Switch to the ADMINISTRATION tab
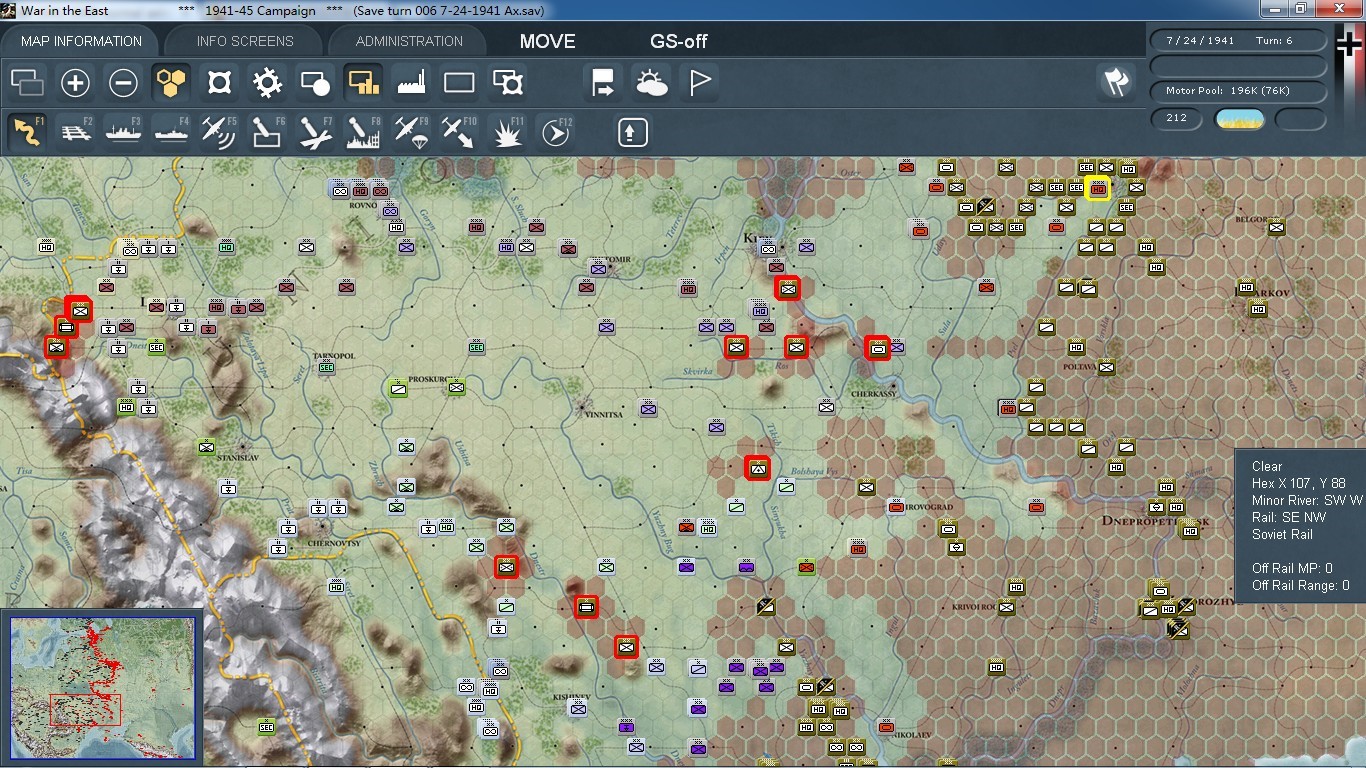The image size is (1366, 768). pyautogui.click(x=409, y=41)
